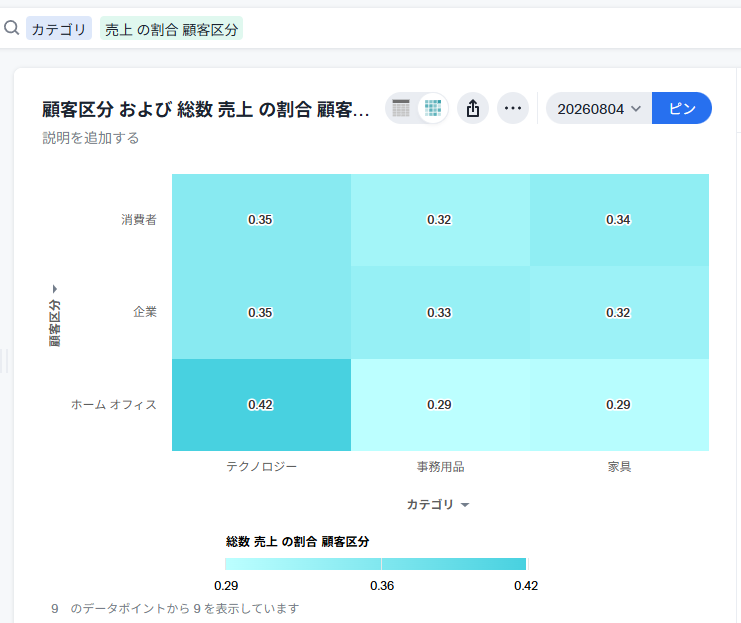Select heatmap cell 0.32 消費者 事務用品
Image resolution: width=741 pixels, height=623 pixels.
click(x=440, y=220)
